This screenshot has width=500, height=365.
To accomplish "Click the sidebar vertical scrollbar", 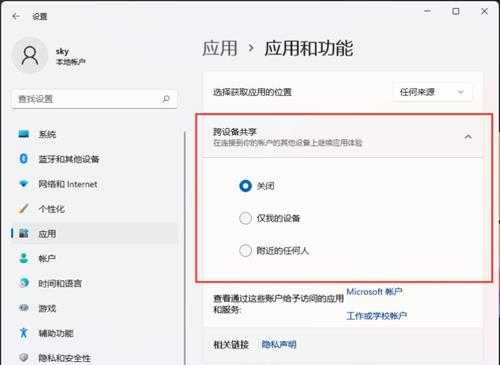I will click(185, 247).
